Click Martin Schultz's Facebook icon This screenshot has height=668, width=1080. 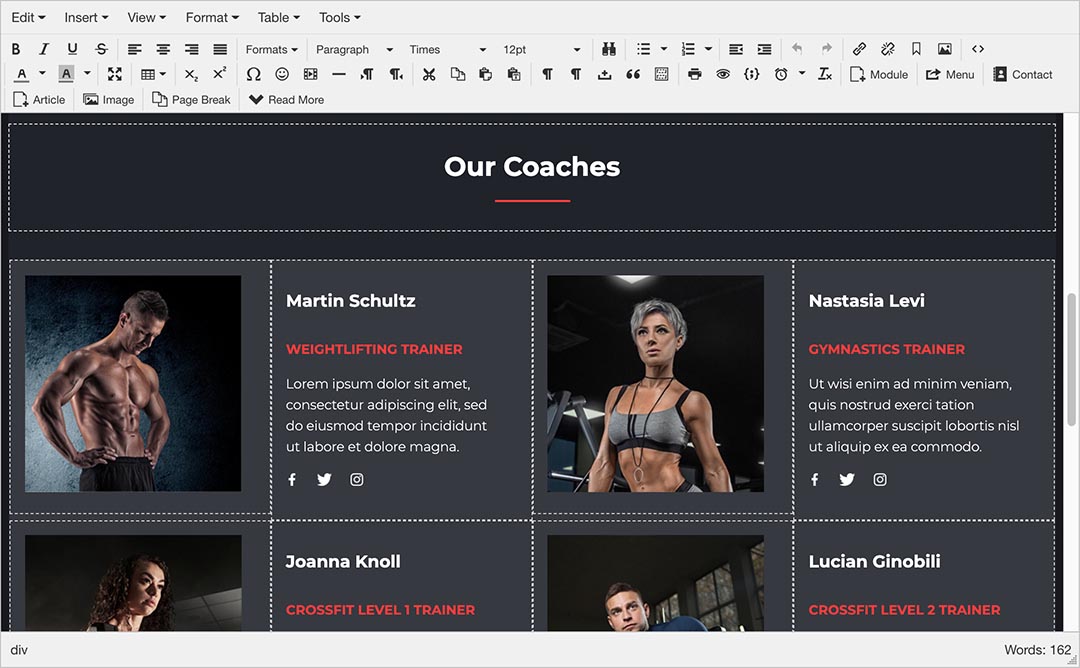click(x=292, y=479)
